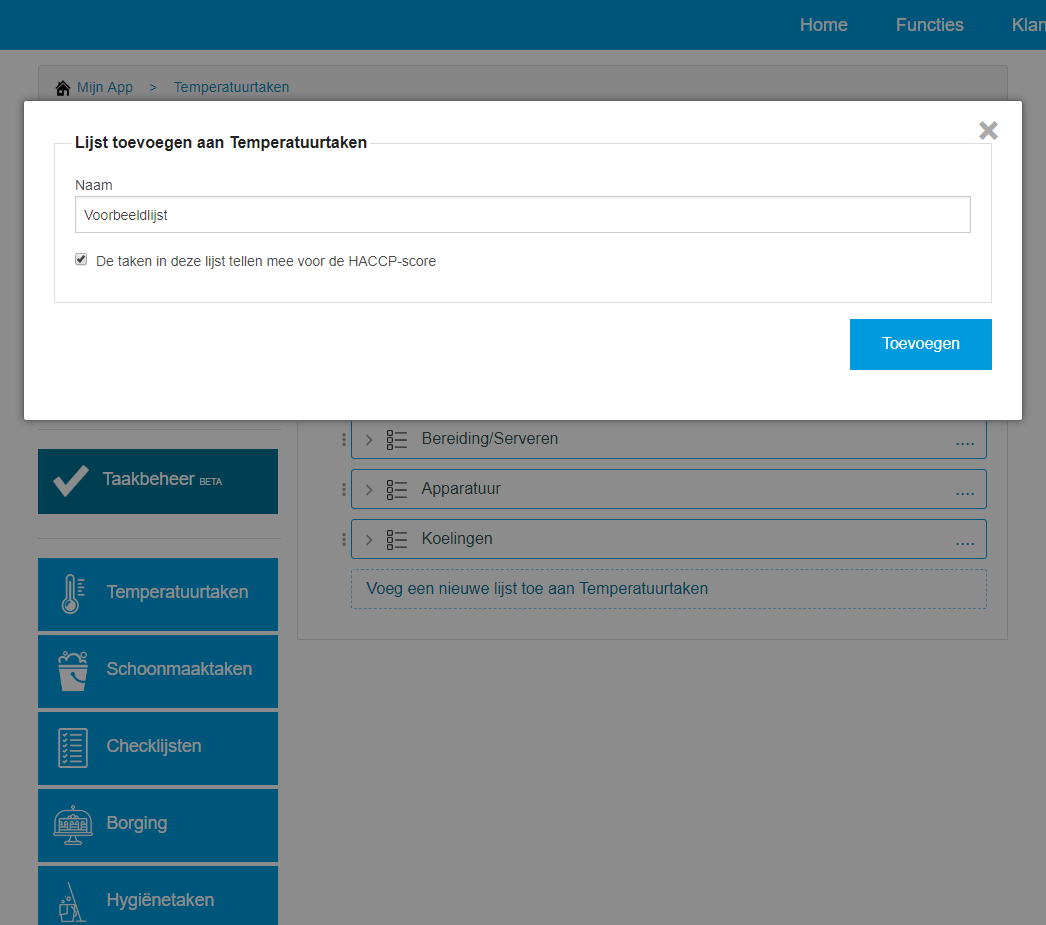Click drag handle of Bereiding/Serveren row
Image resolution: width=1046 pixels, height=925 pixels.
(x=344, y=439)
